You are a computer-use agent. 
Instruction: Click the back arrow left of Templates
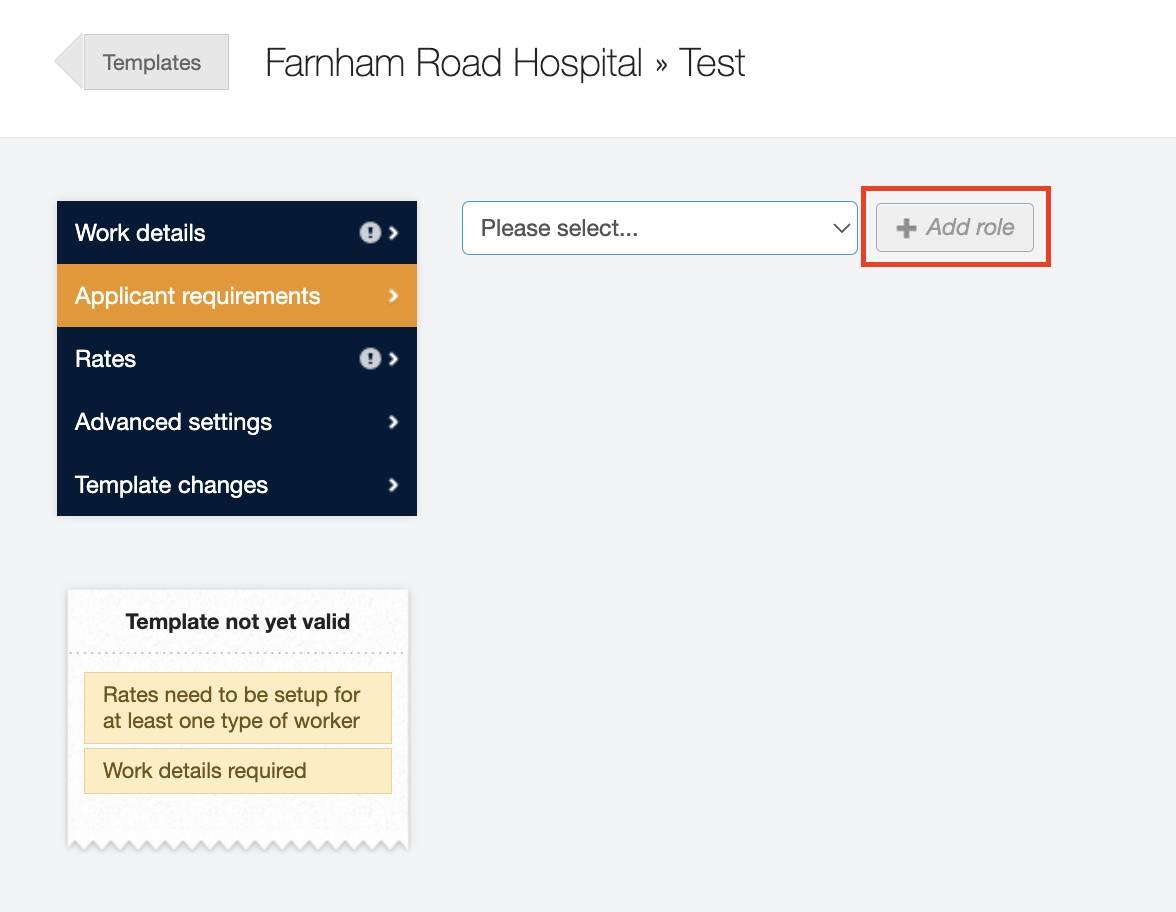click(68, 62)
